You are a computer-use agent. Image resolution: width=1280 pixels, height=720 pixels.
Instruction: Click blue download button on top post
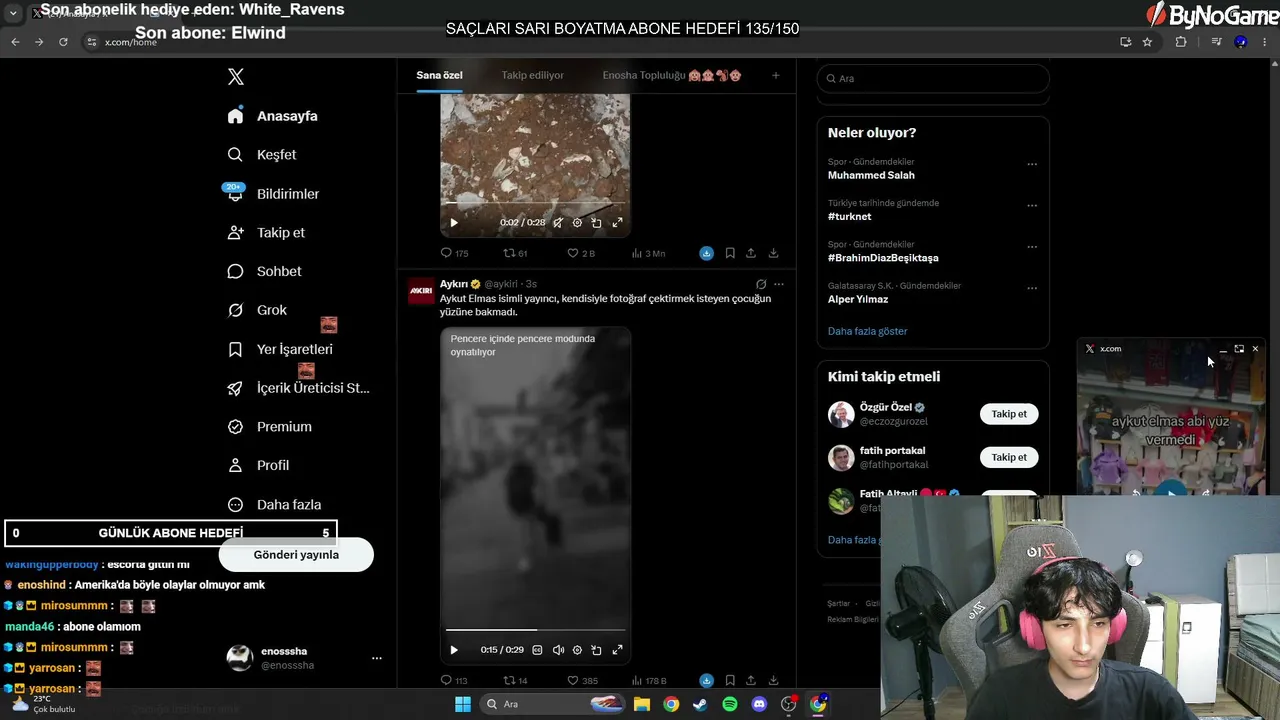coord(706,253)
